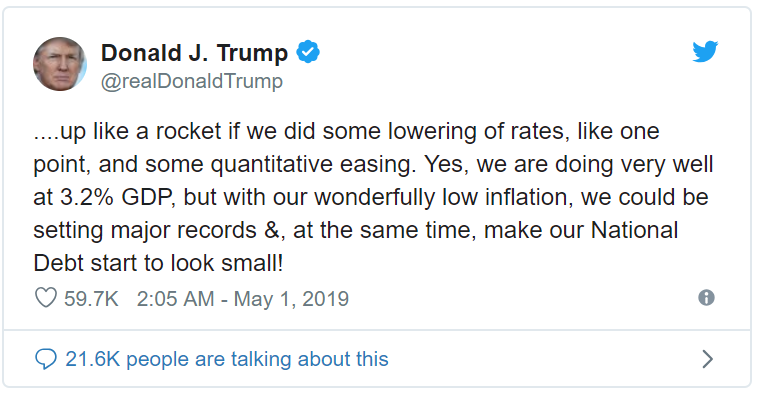758x397 pixels.
Task: Open the Donald J. Trump display name
Action: click(194, 52)
